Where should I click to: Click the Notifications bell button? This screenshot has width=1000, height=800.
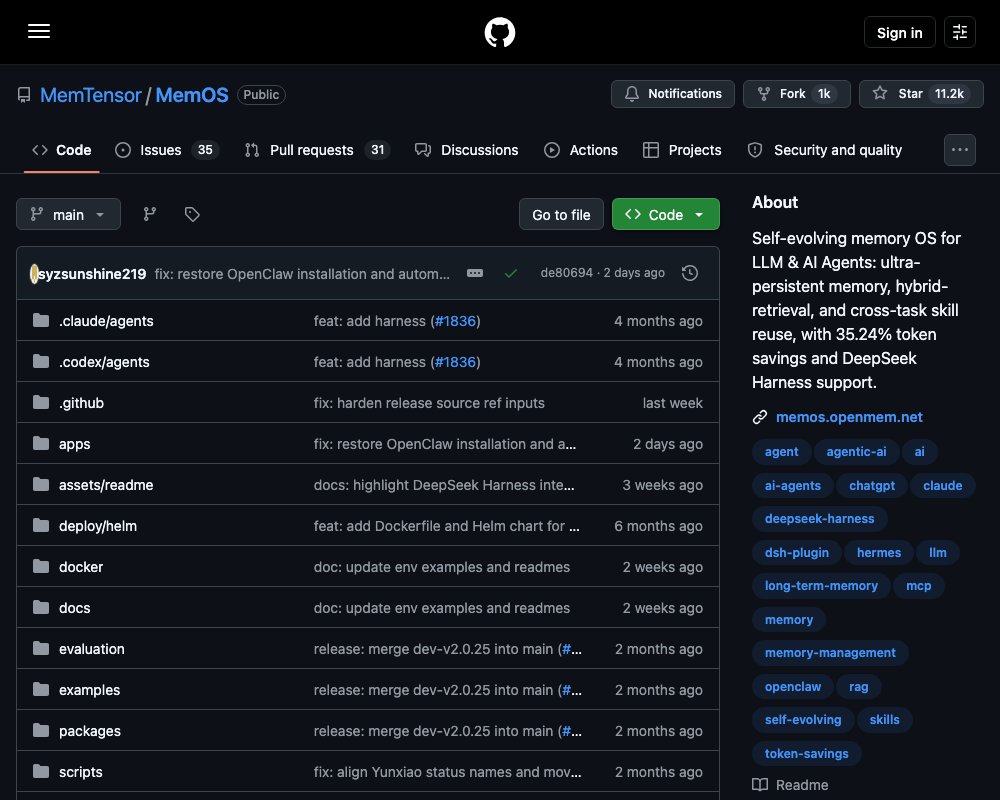(673, 94)
